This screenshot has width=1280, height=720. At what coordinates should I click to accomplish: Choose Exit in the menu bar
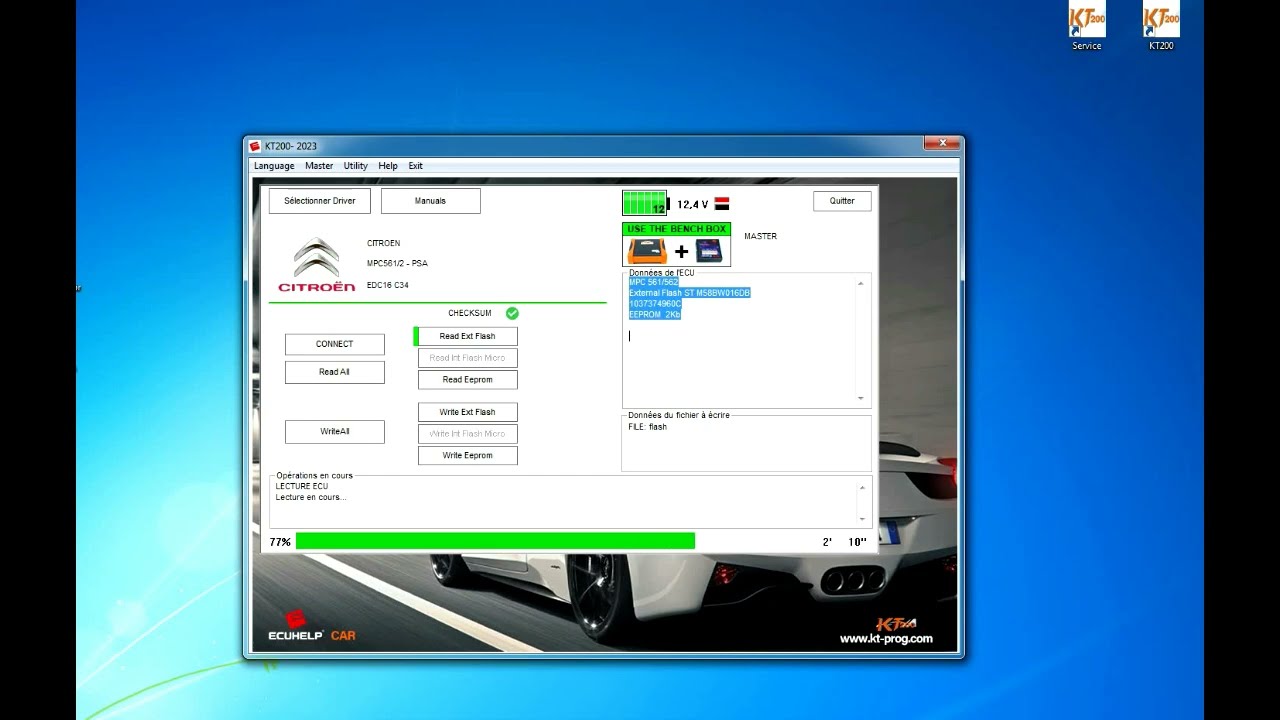pos(415,166)
